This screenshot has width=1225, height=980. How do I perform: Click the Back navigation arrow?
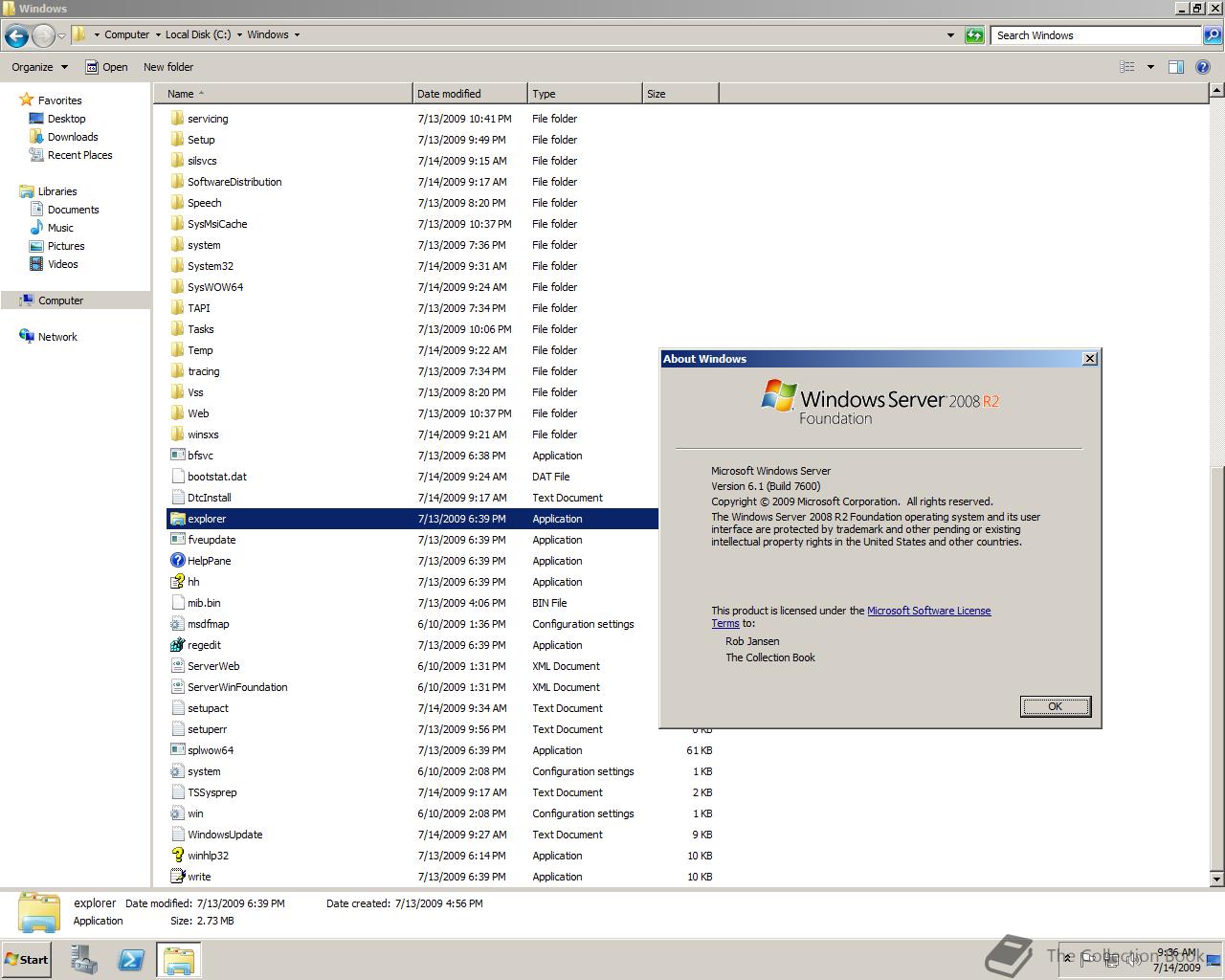[16, 35]
